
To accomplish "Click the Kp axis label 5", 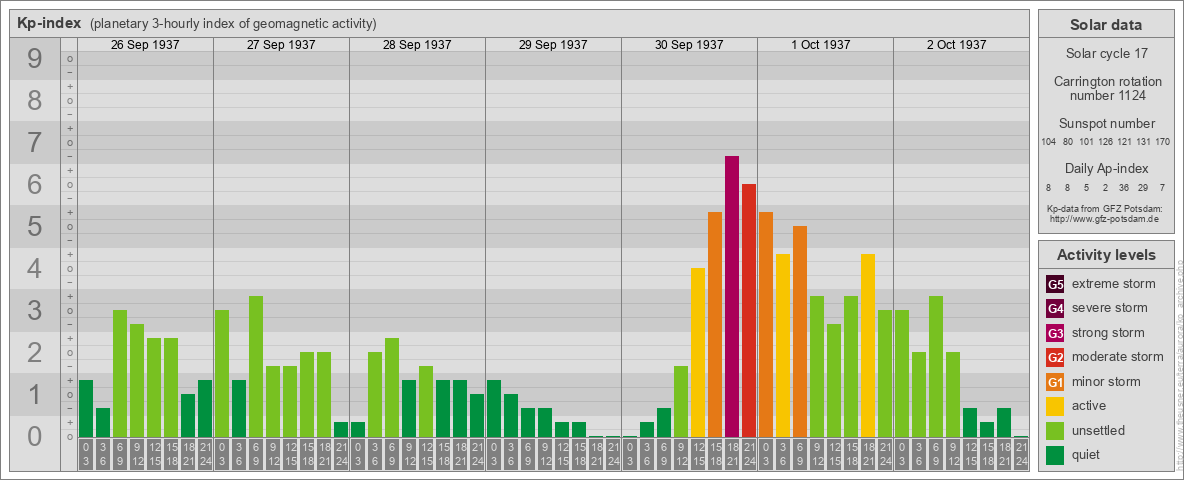I will point(35,226).
